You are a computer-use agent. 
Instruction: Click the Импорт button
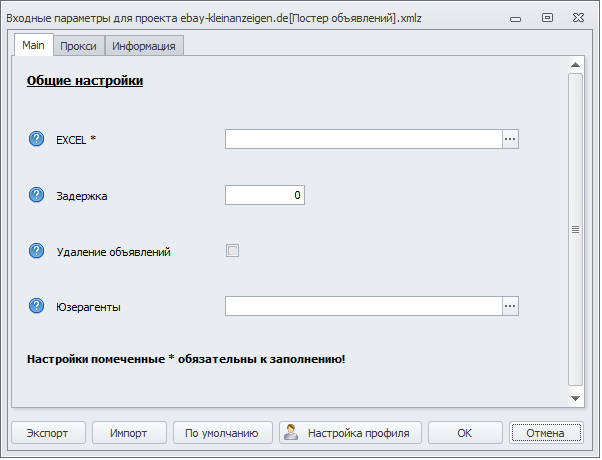pos(129,433)
